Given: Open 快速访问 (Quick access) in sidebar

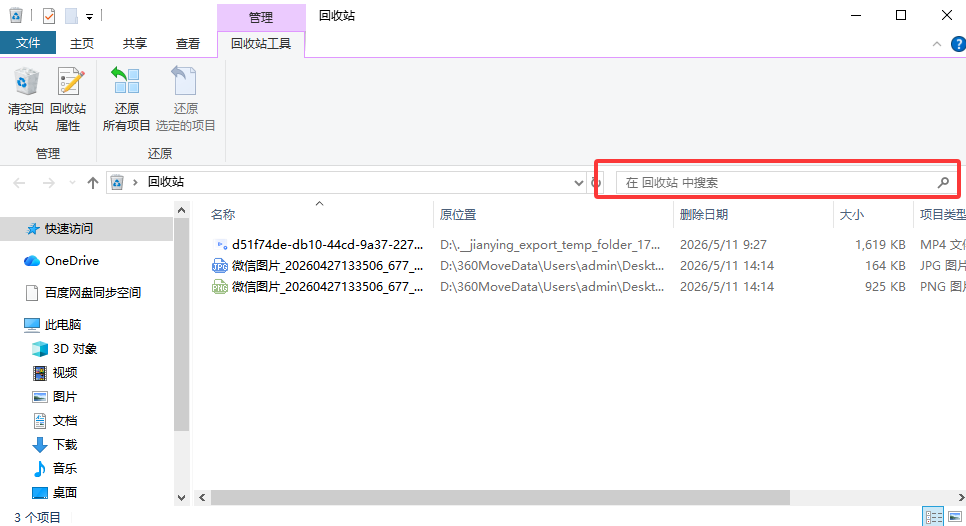Looking at the screenshot, I should (68, 229).
